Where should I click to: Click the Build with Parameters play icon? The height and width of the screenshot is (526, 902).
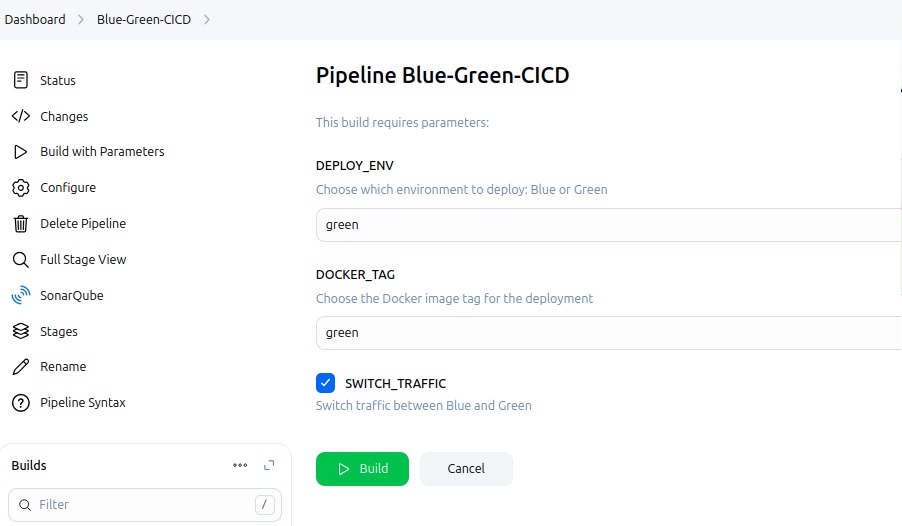pos(20,152)
